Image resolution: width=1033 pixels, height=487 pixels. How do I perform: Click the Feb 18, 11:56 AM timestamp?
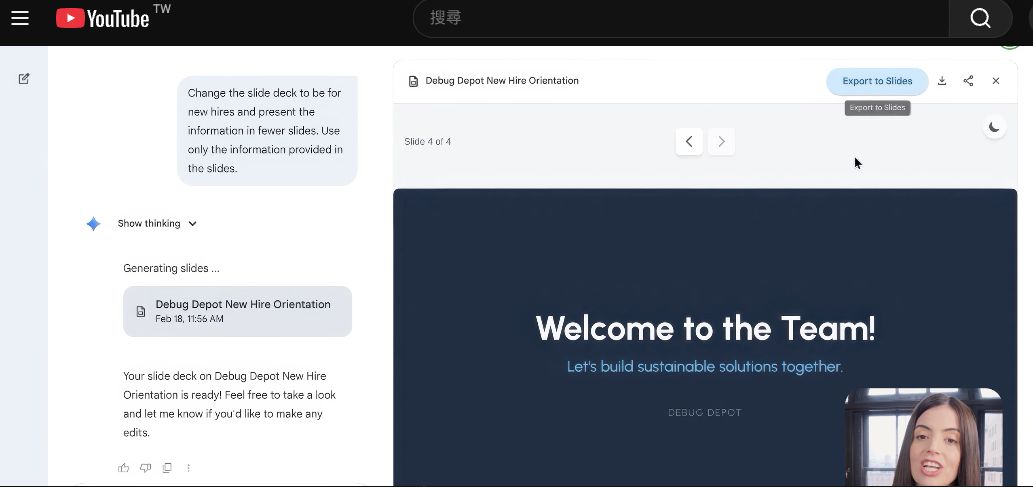(x=190, y=319)
